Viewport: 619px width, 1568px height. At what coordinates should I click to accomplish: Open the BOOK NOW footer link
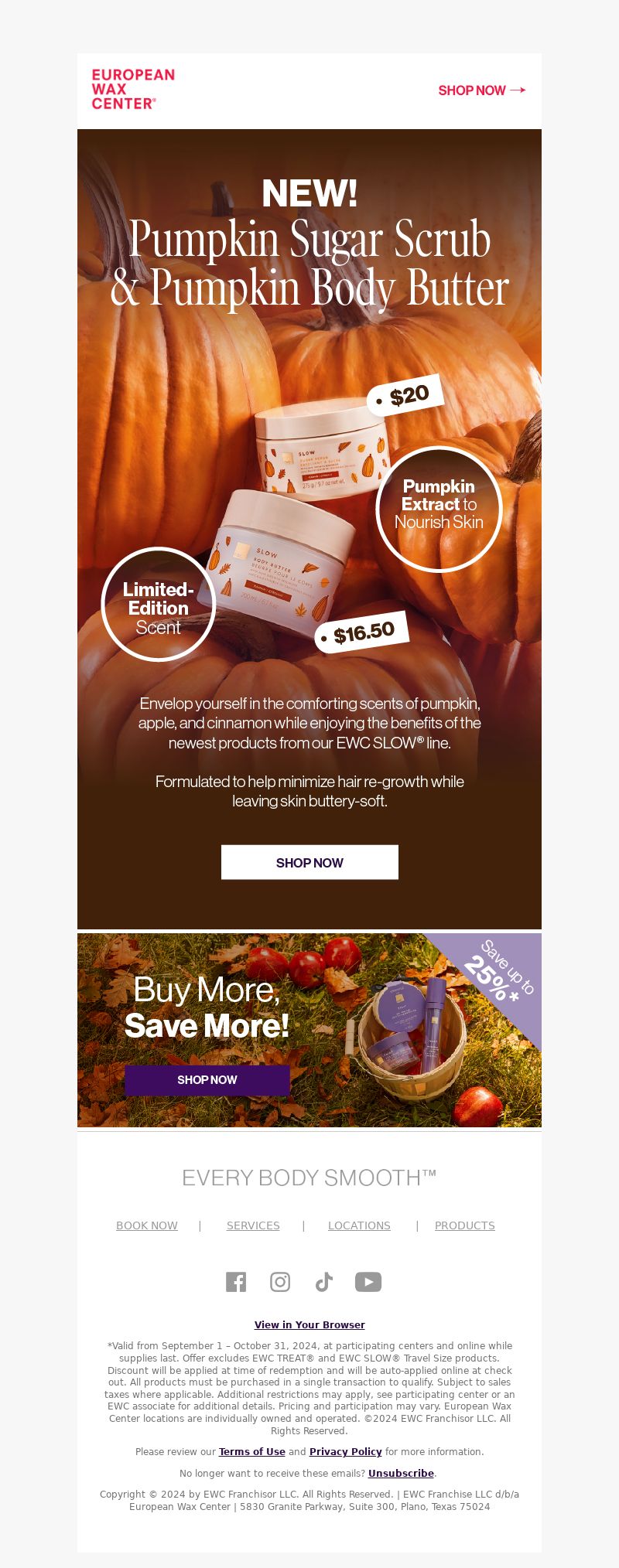(x=147, y=1225)
